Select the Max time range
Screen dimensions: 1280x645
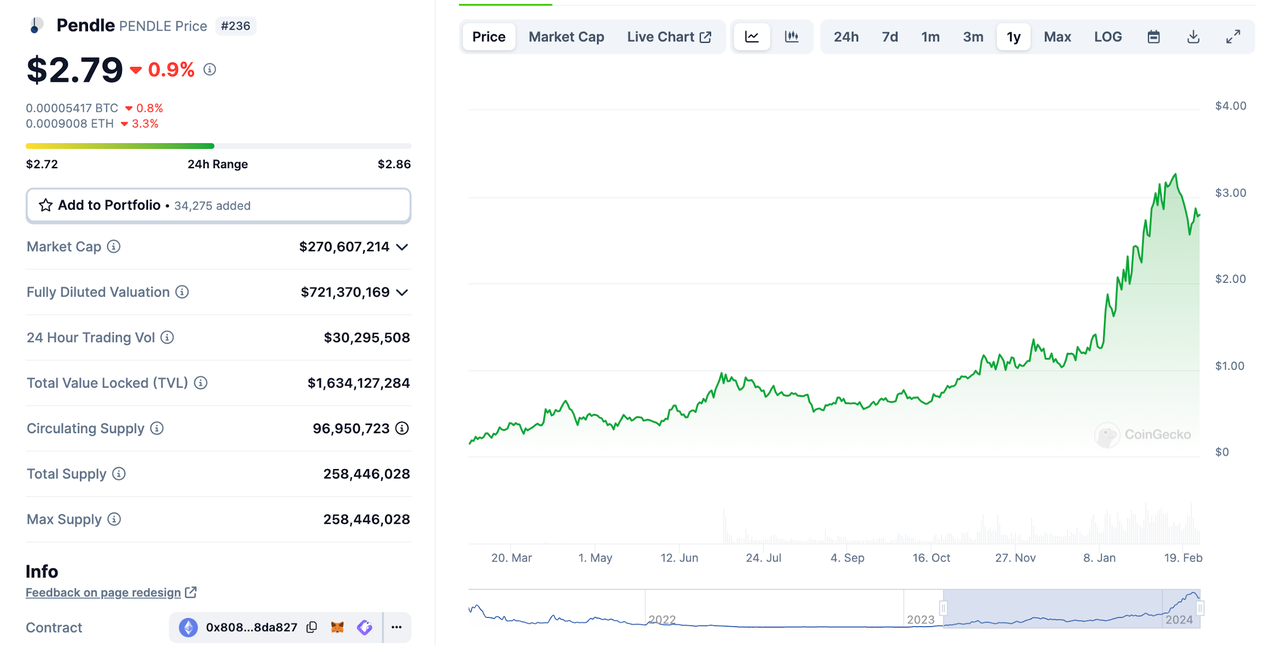pos(1057,37)
